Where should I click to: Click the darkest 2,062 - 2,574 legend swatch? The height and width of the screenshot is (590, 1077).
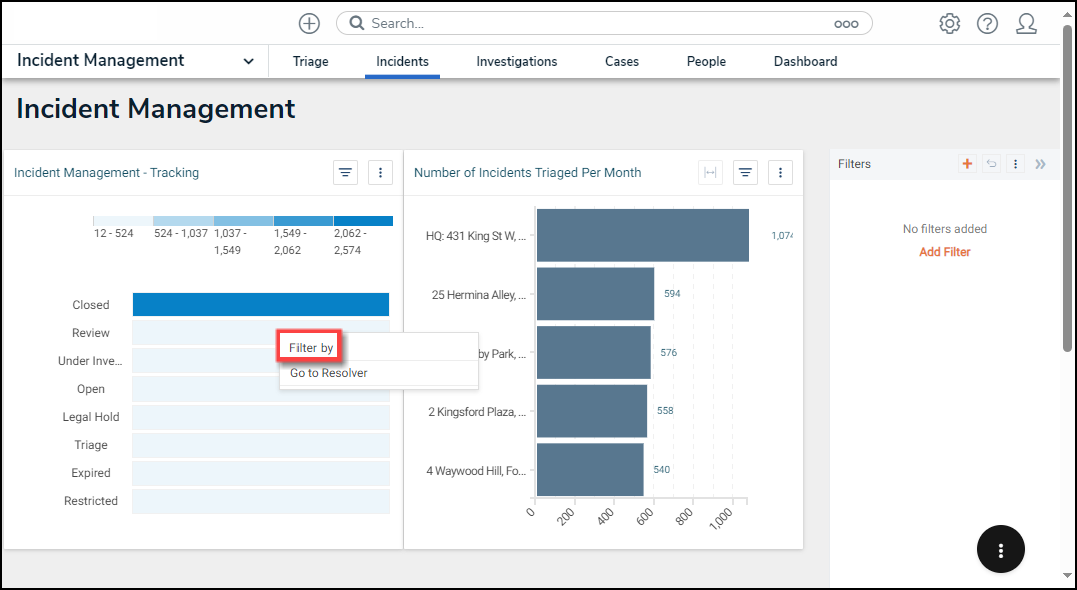(363, 220)
